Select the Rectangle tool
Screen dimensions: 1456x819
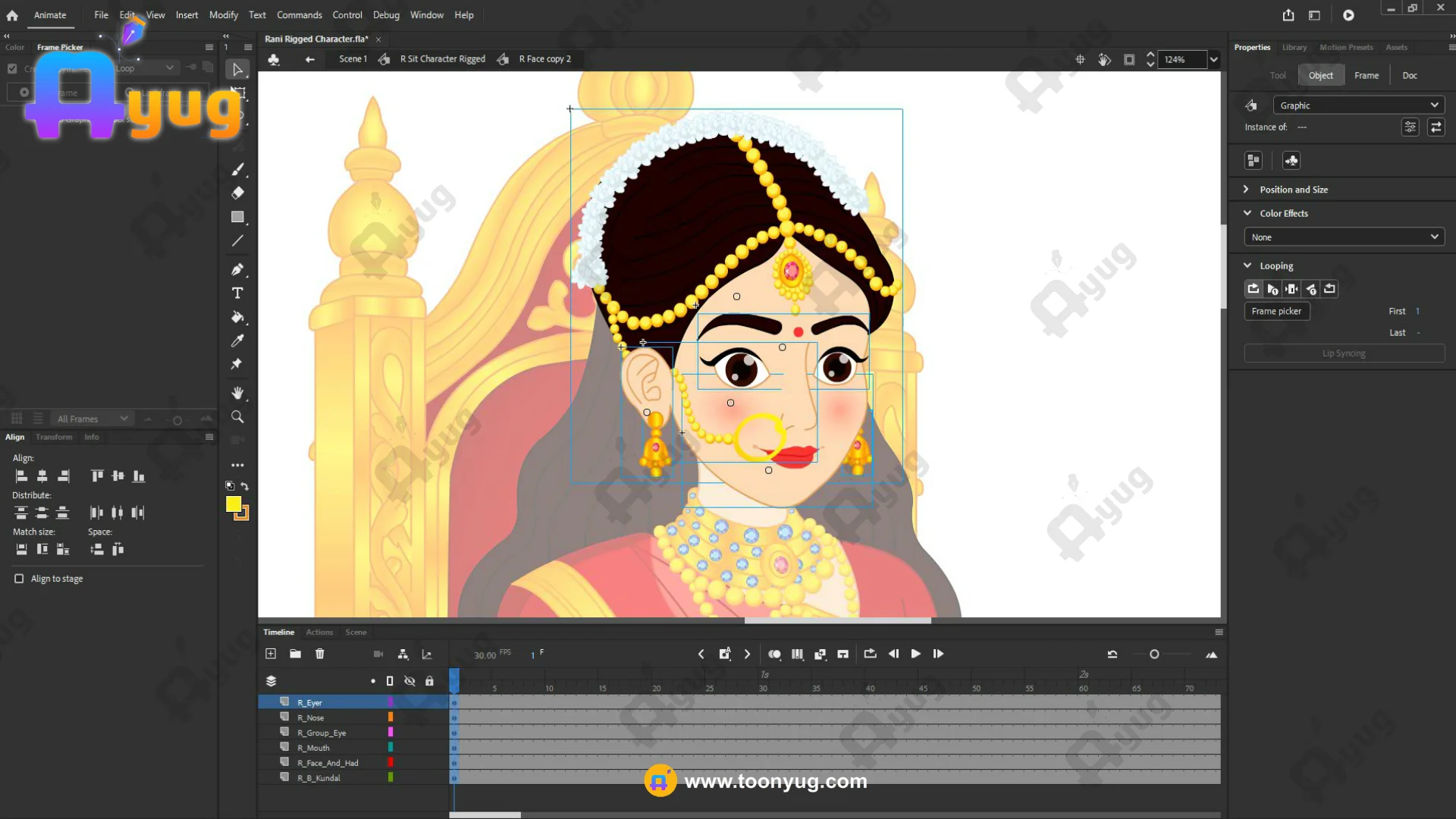[x=237, y=217]
